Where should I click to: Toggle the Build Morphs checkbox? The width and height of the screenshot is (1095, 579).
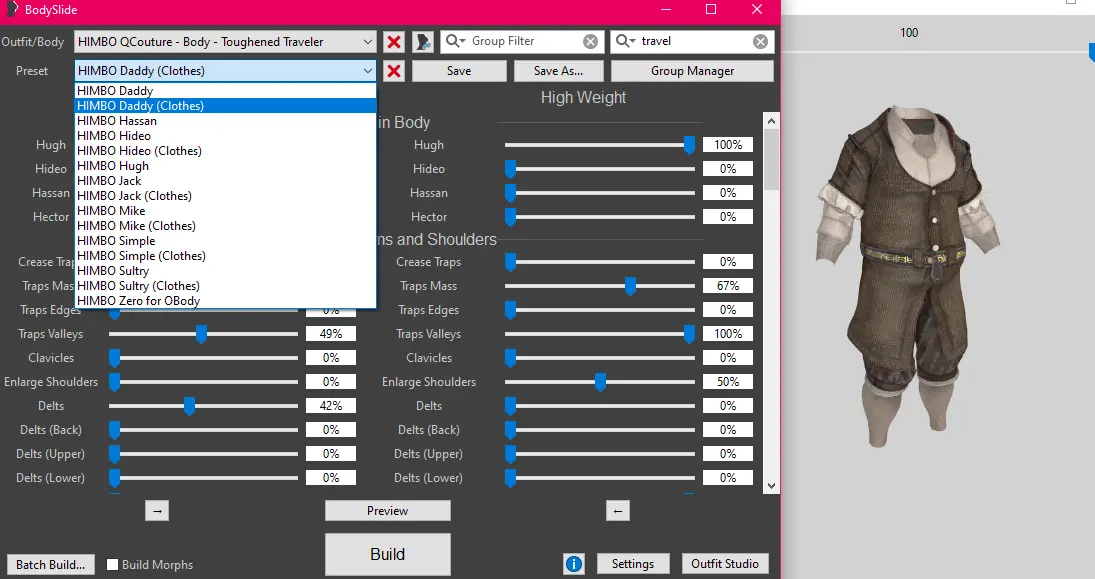point(112,564)
